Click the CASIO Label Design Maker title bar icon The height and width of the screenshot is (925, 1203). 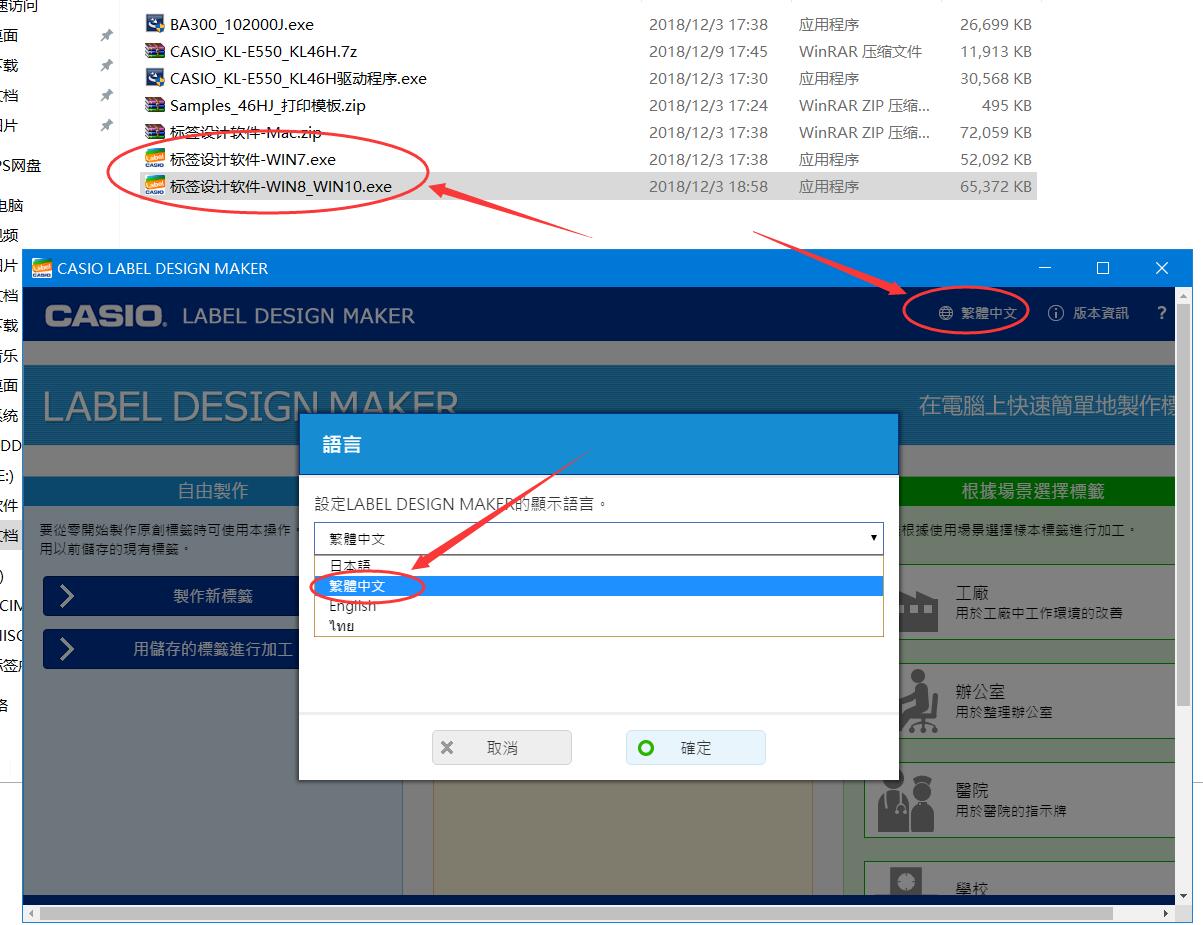tap(42, 268)
